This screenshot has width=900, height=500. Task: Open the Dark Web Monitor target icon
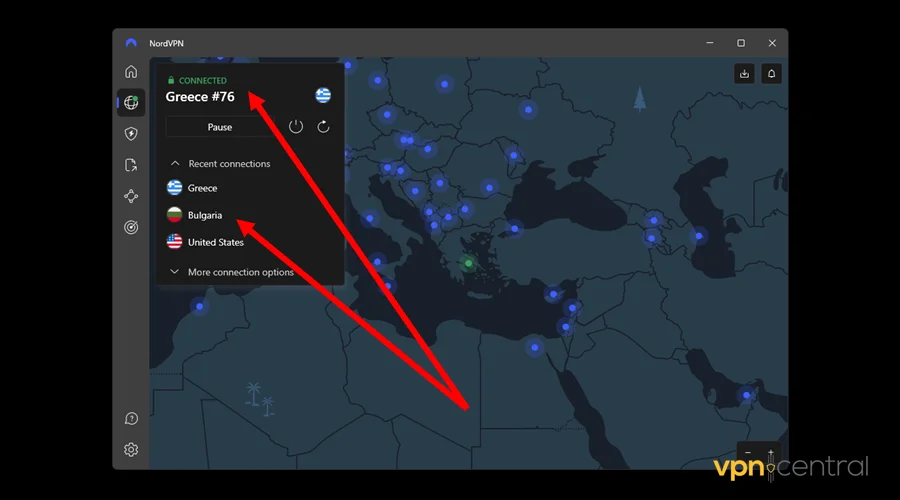click(x=131, y=227)
